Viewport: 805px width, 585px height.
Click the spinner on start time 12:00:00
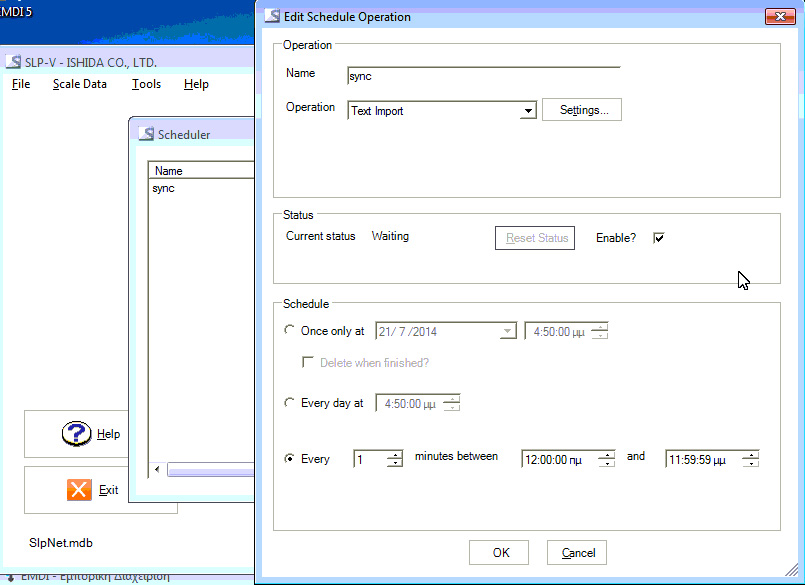click(606, 459)
